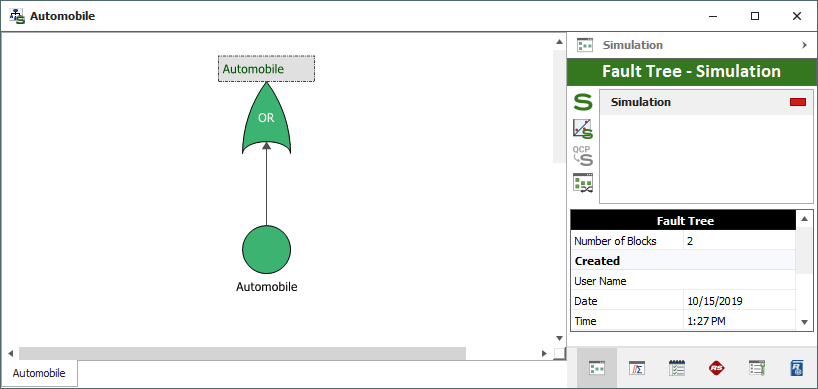Image resolution: width=818 pixels, height=389 pixels.
Task: Expand the Simulation panel chevron
Action: tap(804, 45)
